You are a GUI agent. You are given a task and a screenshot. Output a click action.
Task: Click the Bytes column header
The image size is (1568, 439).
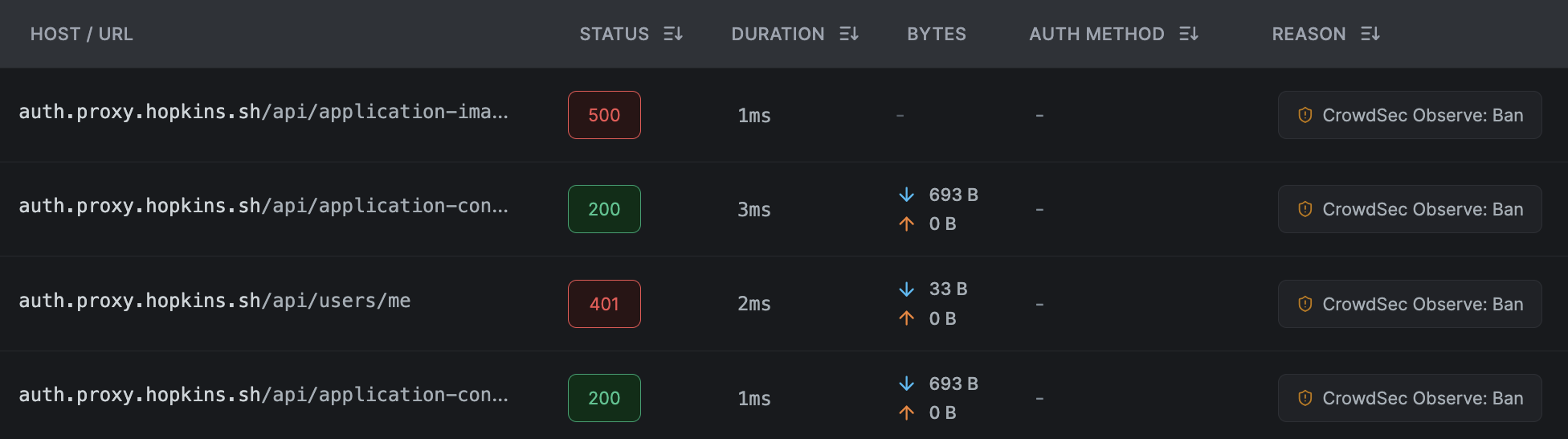[937, 34]
